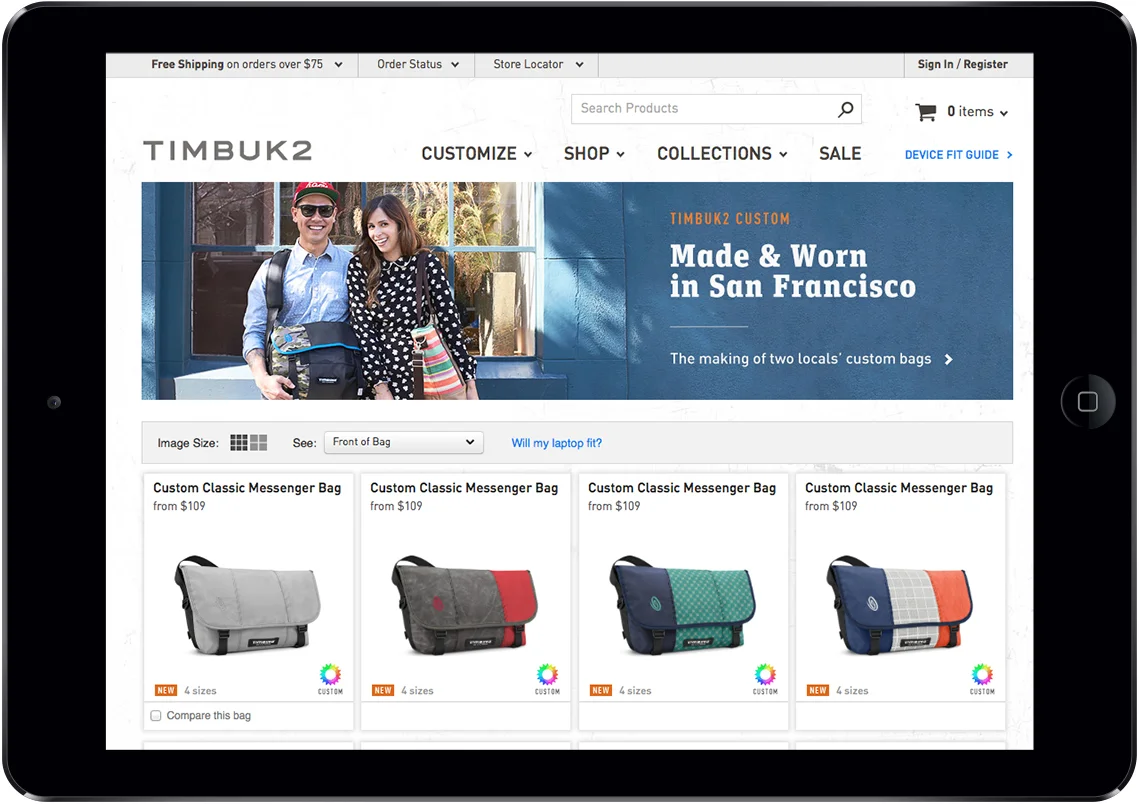
Task: Click custom color wheel on gray-red messenger bag
Action: pos(547,675)
